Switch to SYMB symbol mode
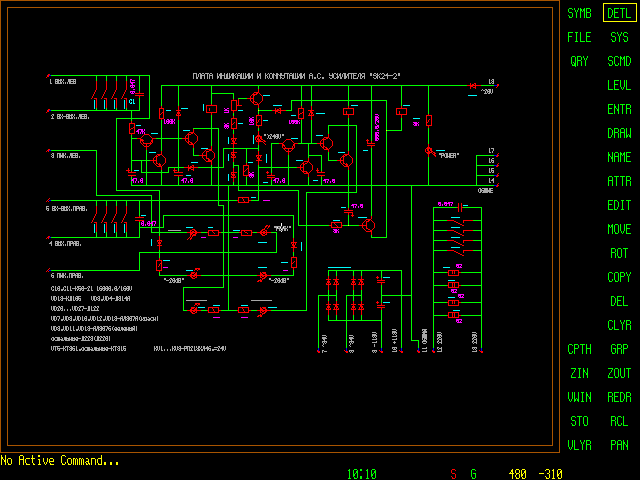This screenshot has width=640, height=480. coord(579,13)
